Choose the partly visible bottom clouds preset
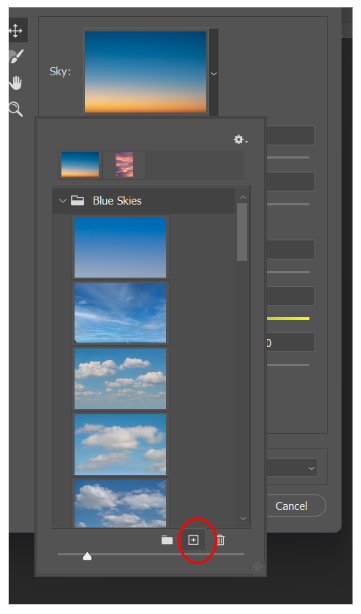 pos(120,504)
